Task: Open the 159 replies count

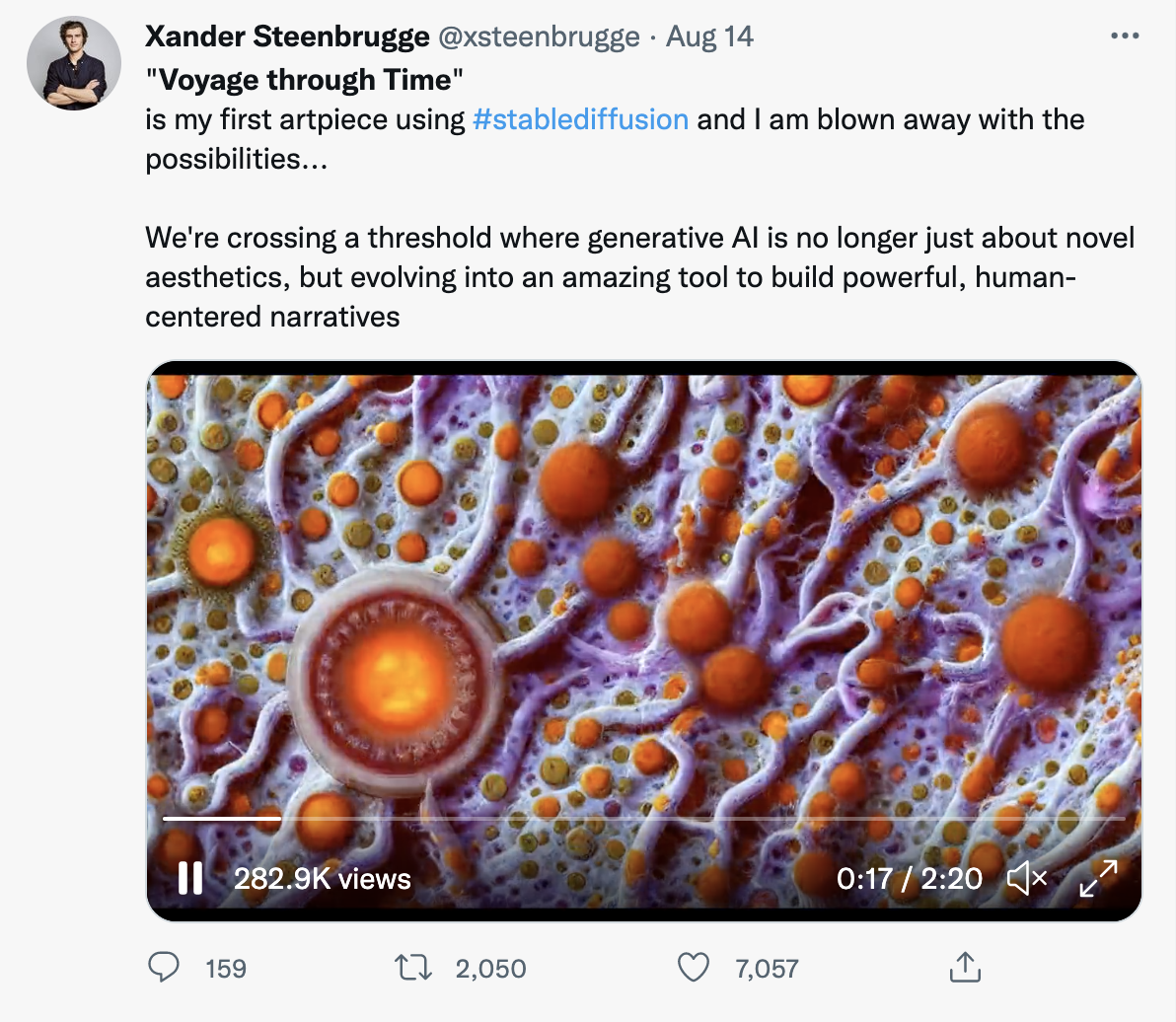Action: pos(226,969)
